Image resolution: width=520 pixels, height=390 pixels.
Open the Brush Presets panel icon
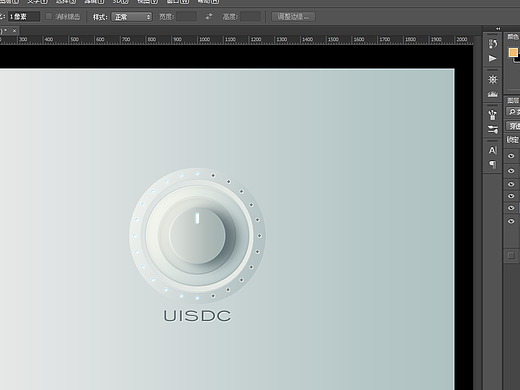[x=493, y=115]
